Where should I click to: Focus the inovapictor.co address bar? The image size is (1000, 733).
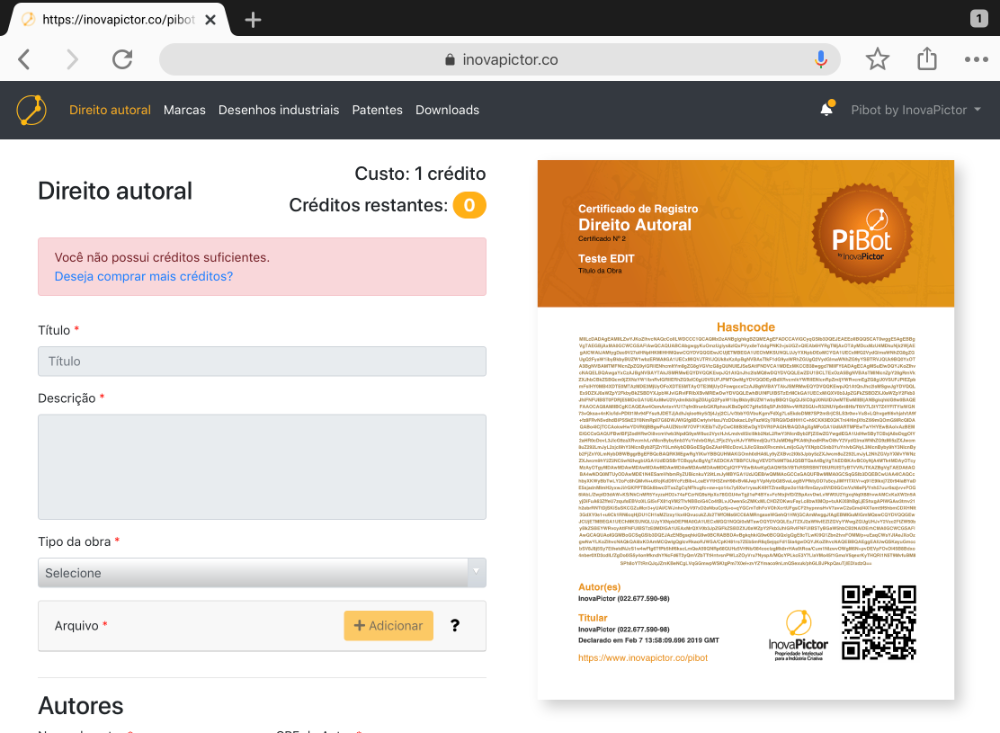(x=499, y=59)
